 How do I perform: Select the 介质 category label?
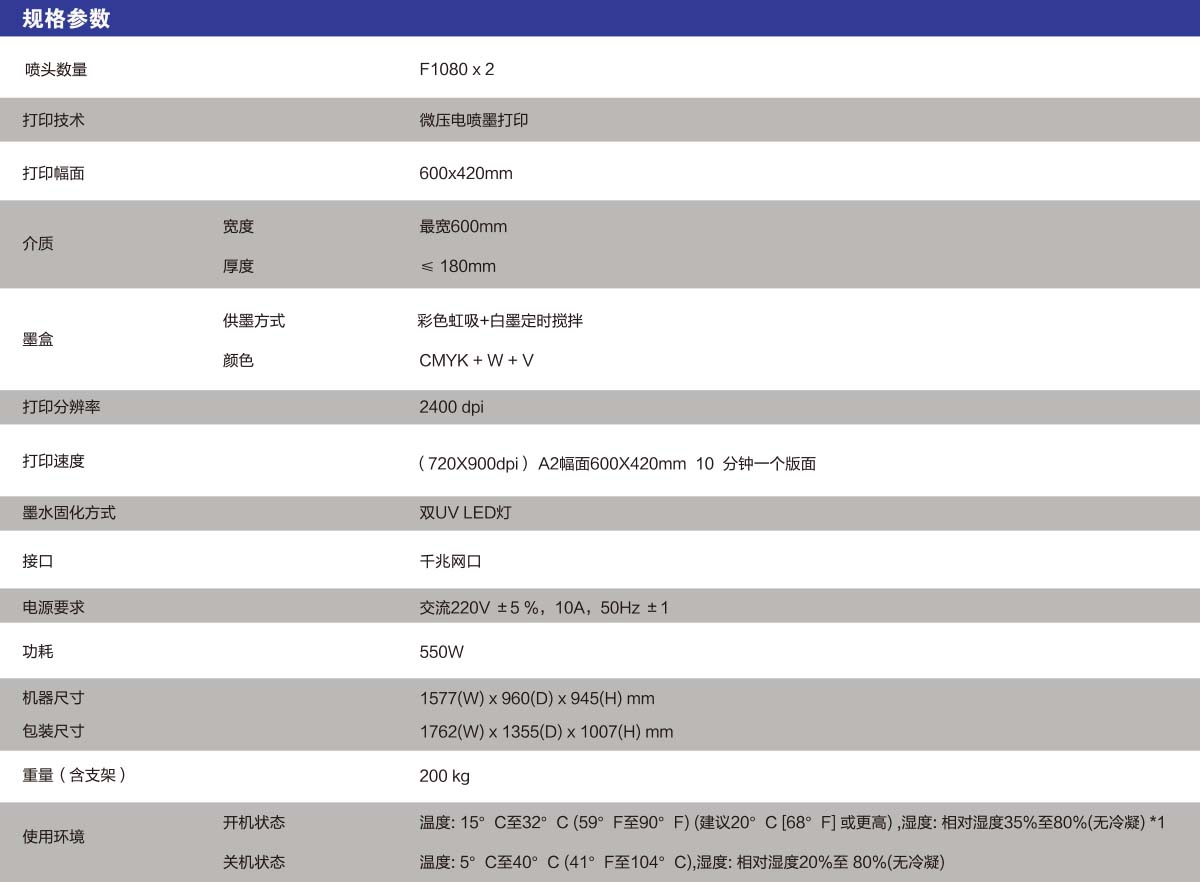click(38, 244)
